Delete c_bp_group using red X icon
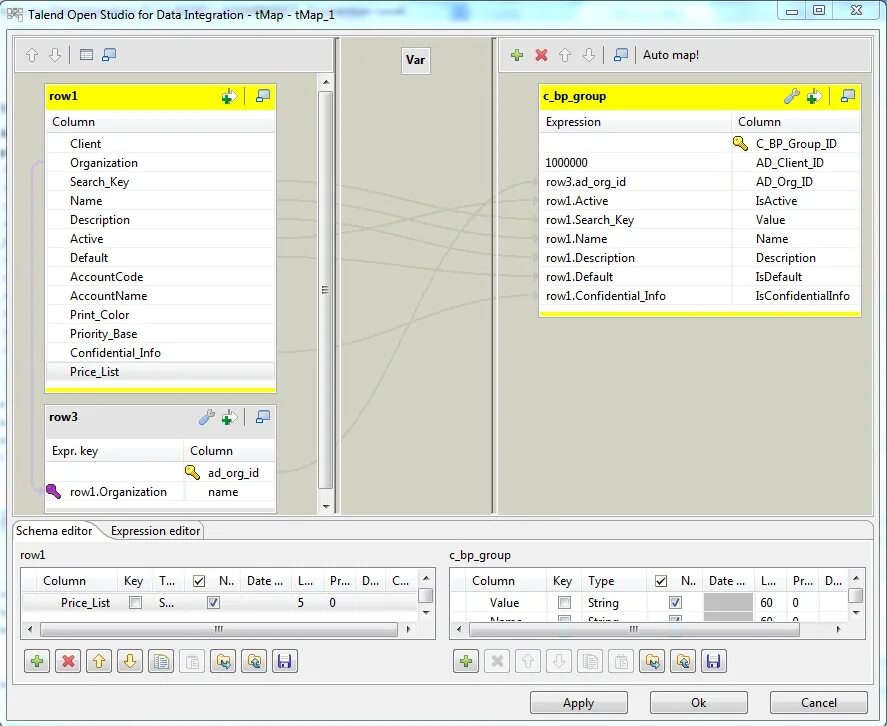887x726 pixels. pyautogui.click(x=543, y=55)
